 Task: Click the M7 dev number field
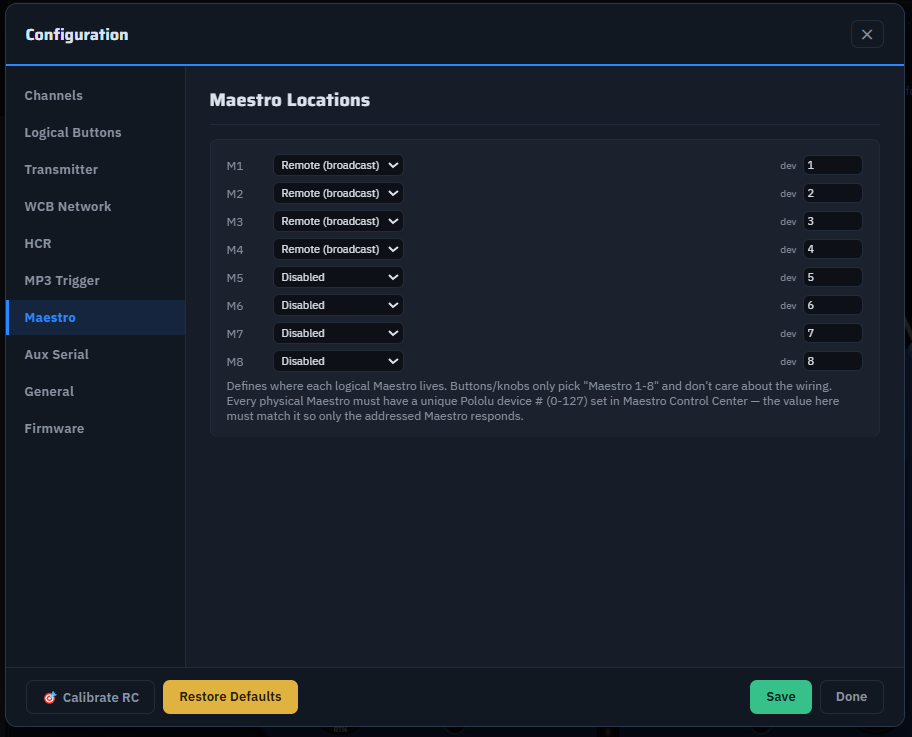(832, 333)
